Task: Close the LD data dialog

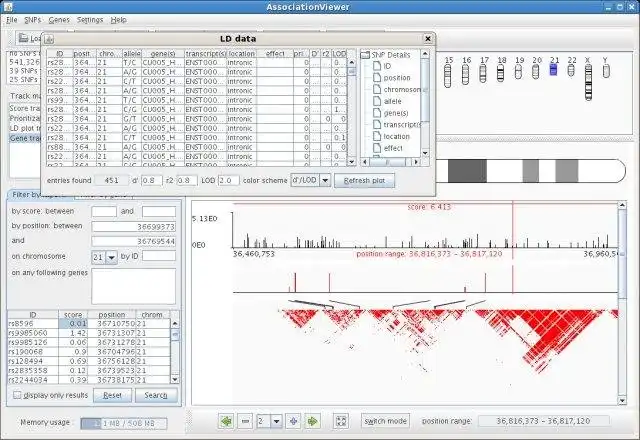Action: [427, 39]
